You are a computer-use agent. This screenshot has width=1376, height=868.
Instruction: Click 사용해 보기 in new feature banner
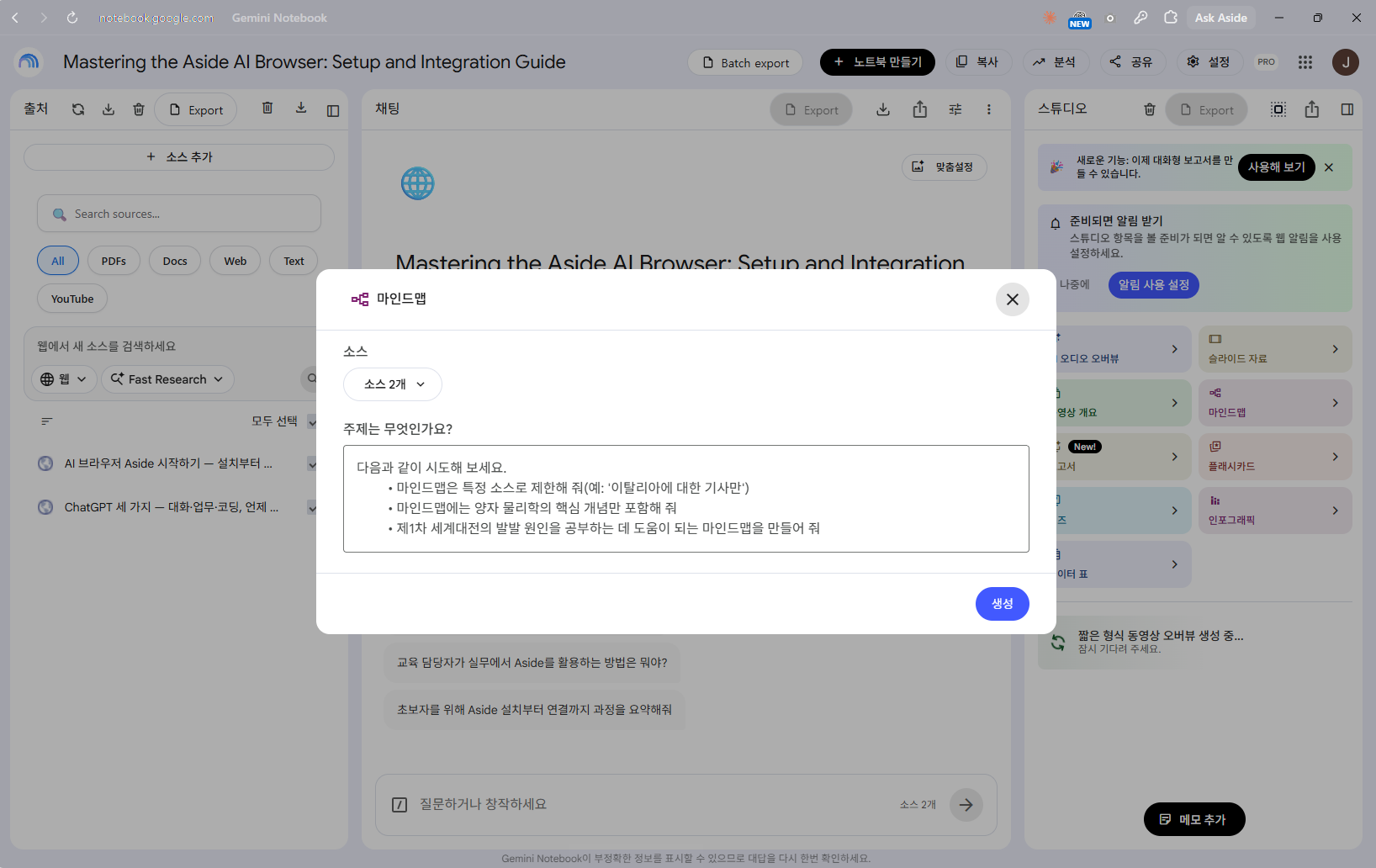[x=1276, y=167]
